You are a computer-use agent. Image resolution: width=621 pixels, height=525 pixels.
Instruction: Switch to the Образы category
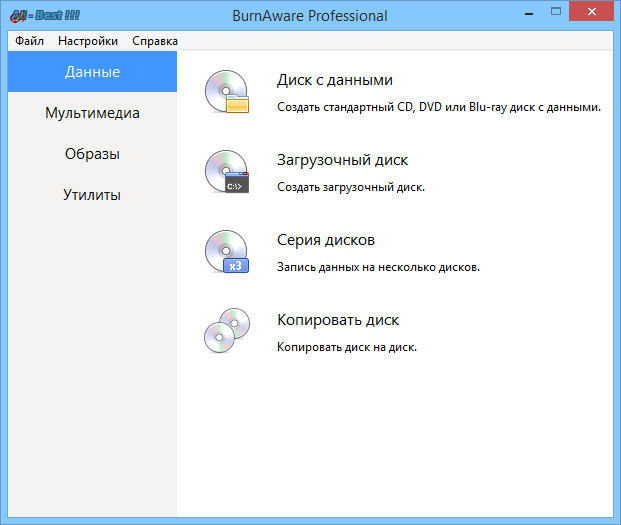pyautogui.click(x=92, y=154)
